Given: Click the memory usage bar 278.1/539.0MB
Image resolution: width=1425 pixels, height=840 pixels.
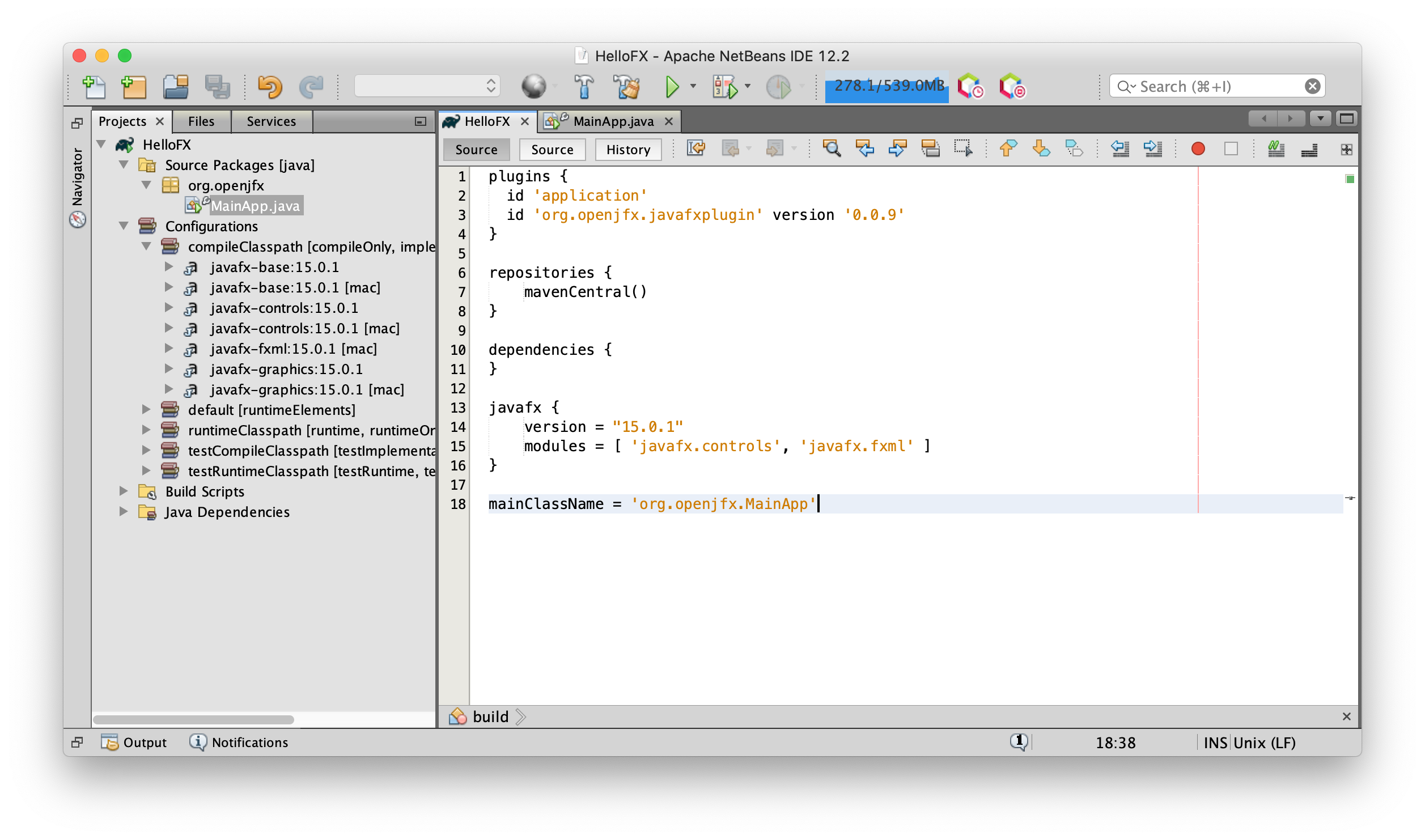Looking at the screenshot, I should 887,87.
